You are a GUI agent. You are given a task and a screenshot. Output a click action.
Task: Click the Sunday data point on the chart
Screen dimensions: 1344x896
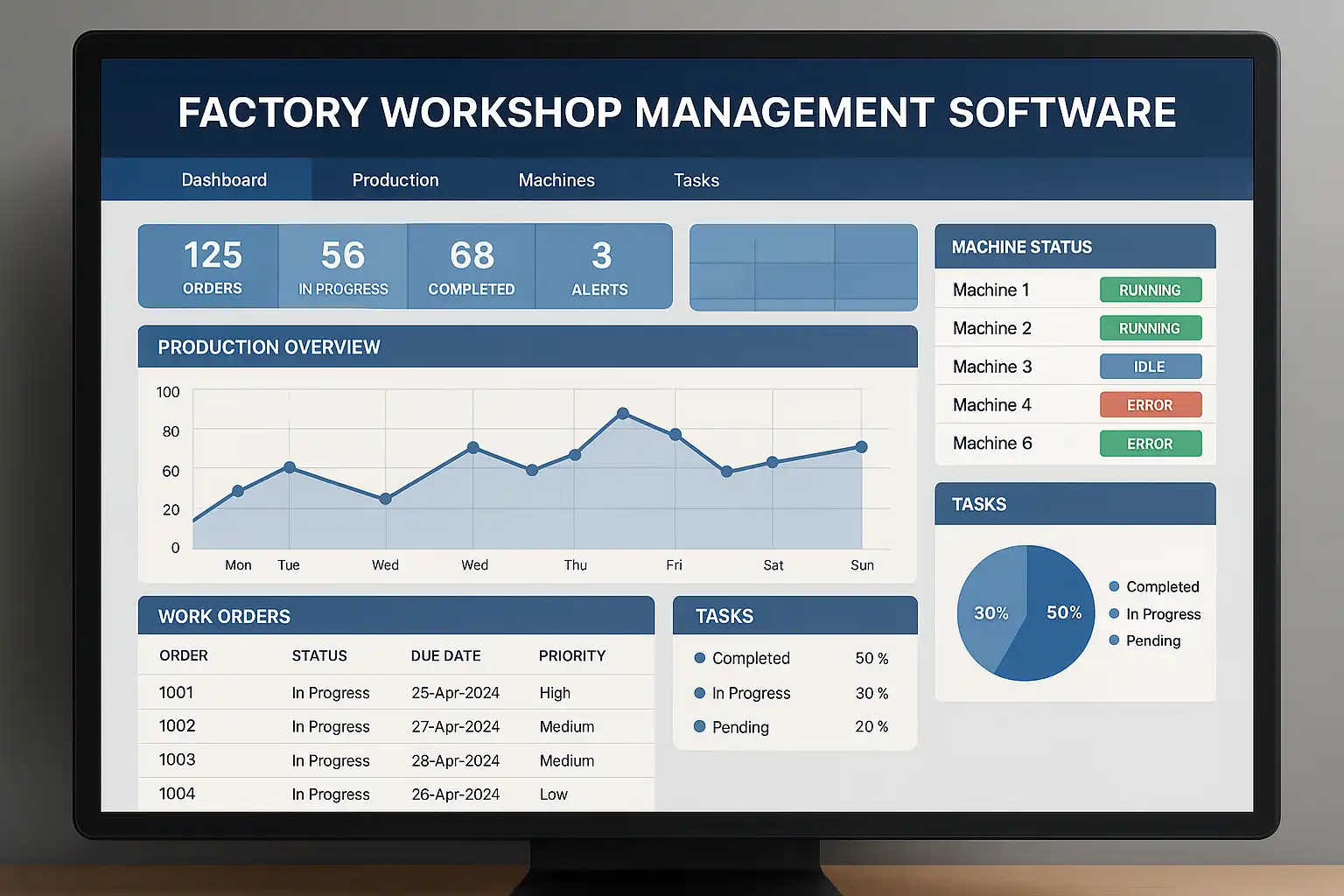point(861,447)
